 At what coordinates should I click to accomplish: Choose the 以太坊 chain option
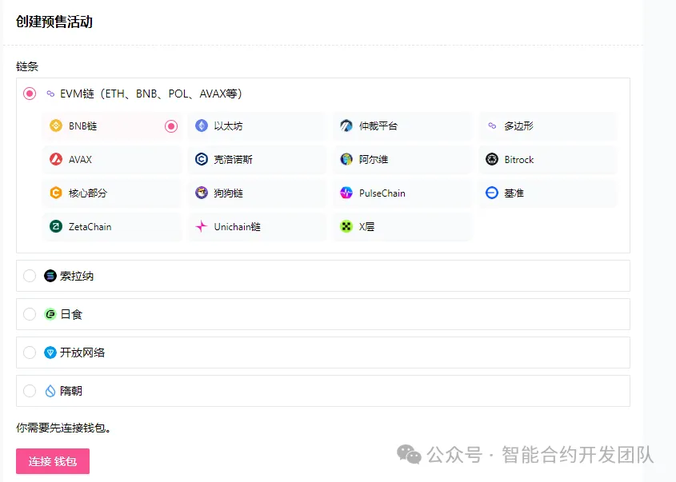257,126
